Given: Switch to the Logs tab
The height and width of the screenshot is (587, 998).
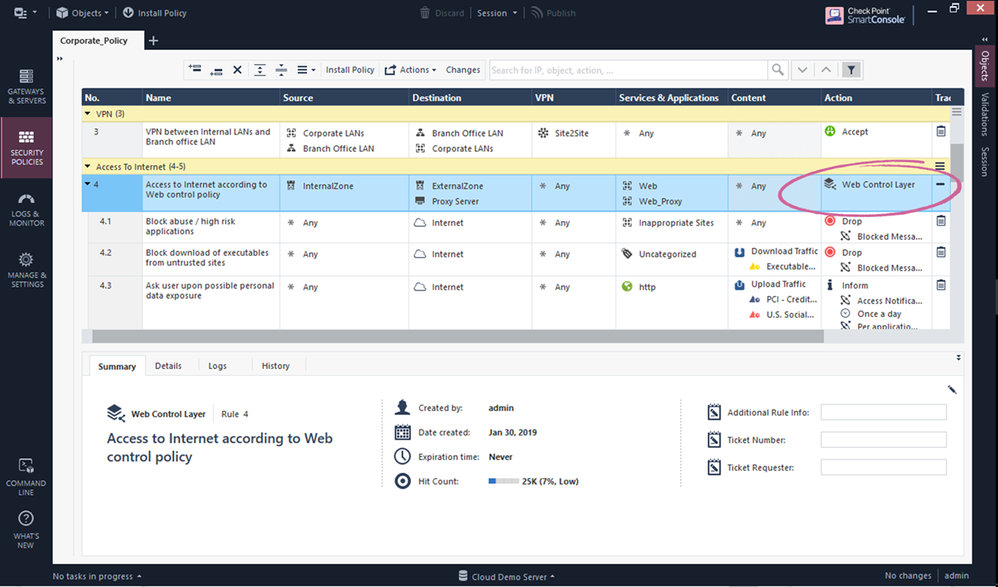Looking at the screenshot, I should coord(218,365).
